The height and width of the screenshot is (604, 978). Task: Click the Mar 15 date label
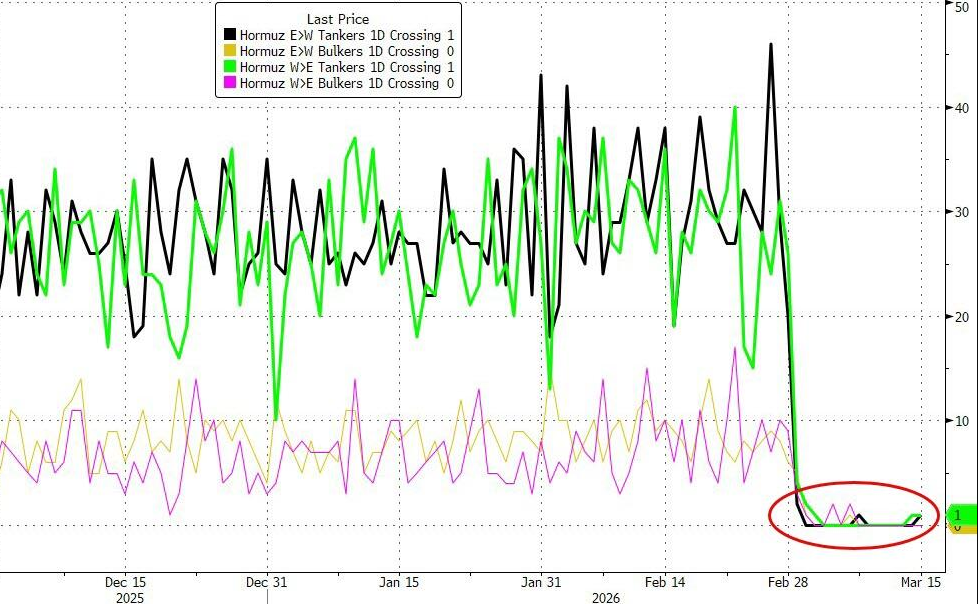[921, 582]
